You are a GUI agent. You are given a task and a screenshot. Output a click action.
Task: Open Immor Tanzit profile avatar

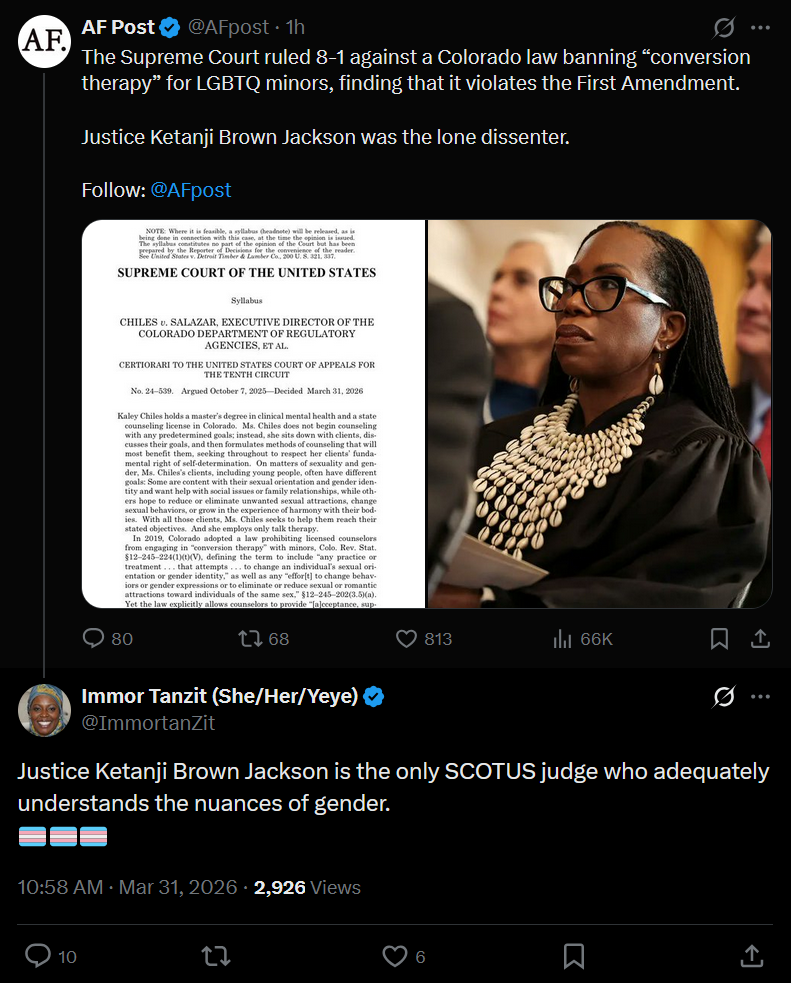coord(44,710)
